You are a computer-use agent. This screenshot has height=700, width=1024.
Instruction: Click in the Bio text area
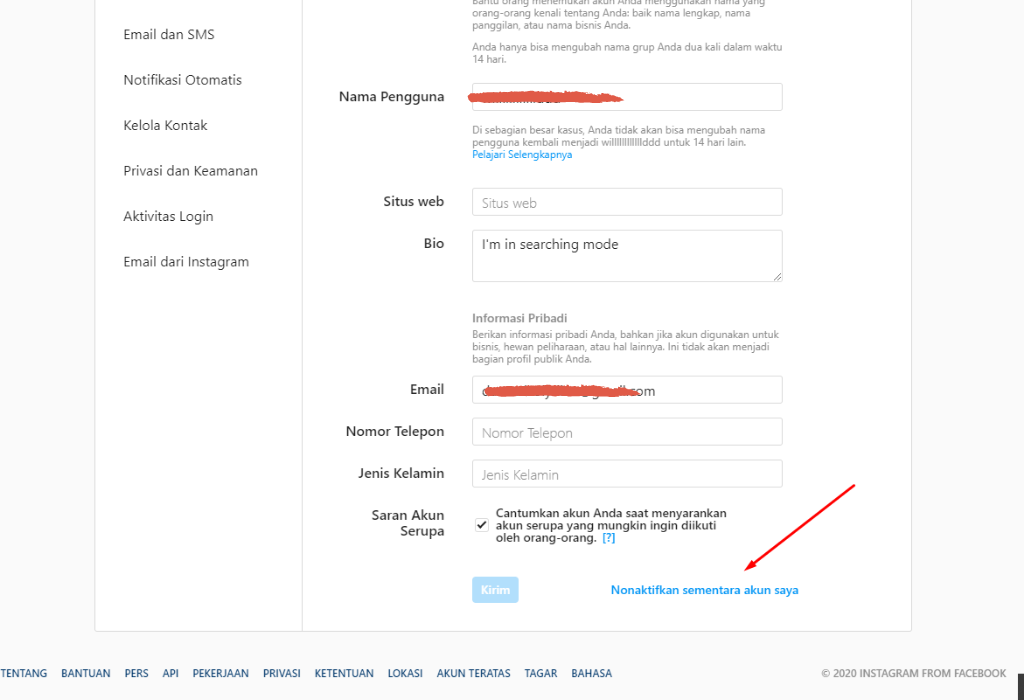(627, 256)
